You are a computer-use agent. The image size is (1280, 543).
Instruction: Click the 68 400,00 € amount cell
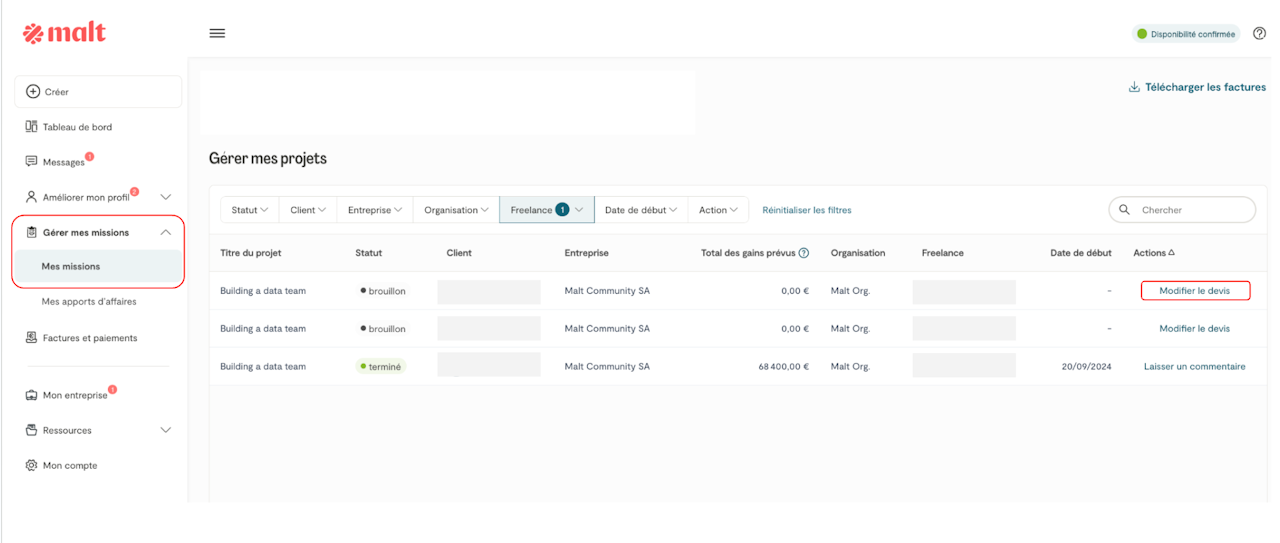click(784, 366)
